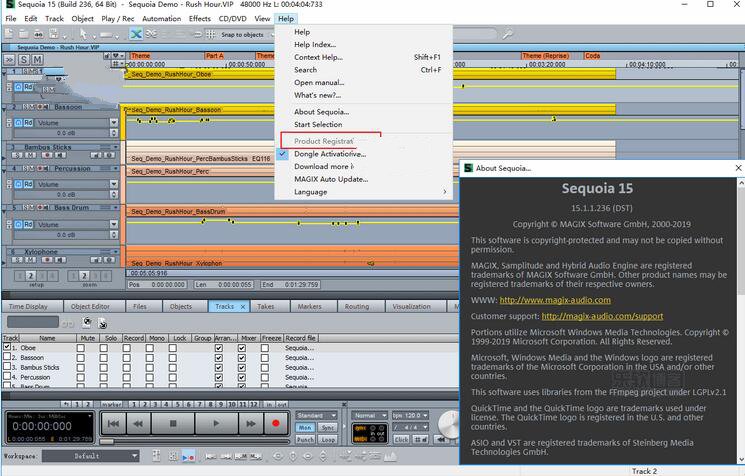Check the Record box for Bambus Sticks

126,368
